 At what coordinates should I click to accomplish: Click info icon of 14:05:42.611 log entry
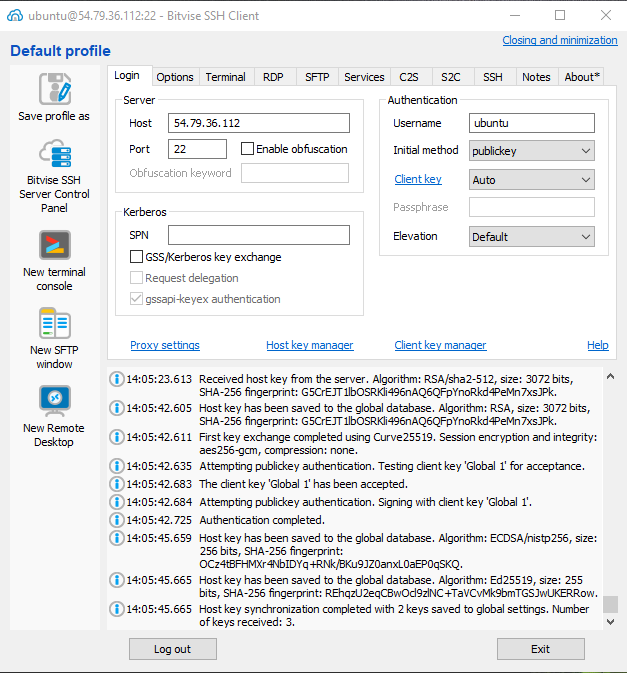coord(116,437)
